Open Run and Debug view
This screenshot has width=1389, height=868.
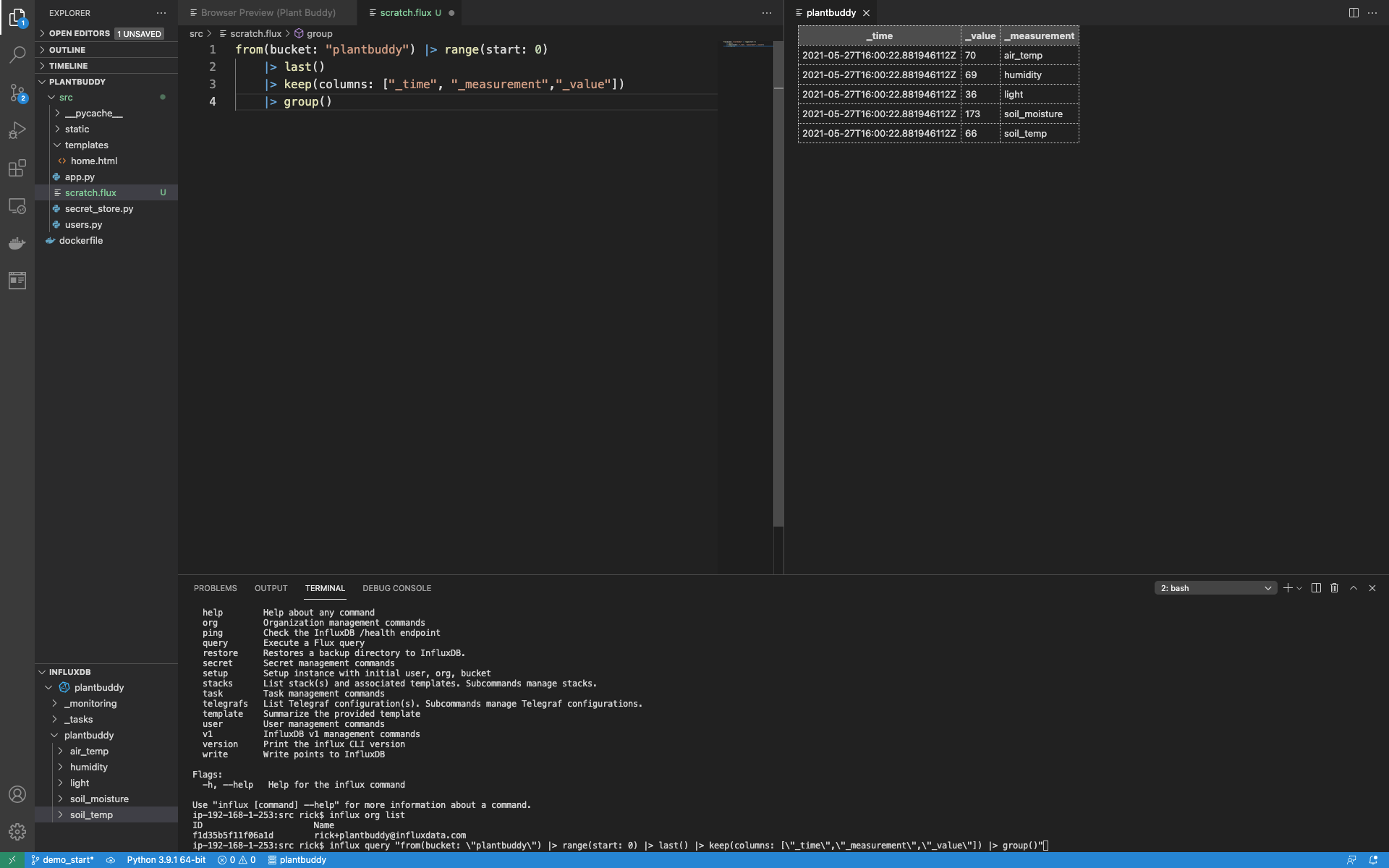pyautogui.click(x=17, y=130)
